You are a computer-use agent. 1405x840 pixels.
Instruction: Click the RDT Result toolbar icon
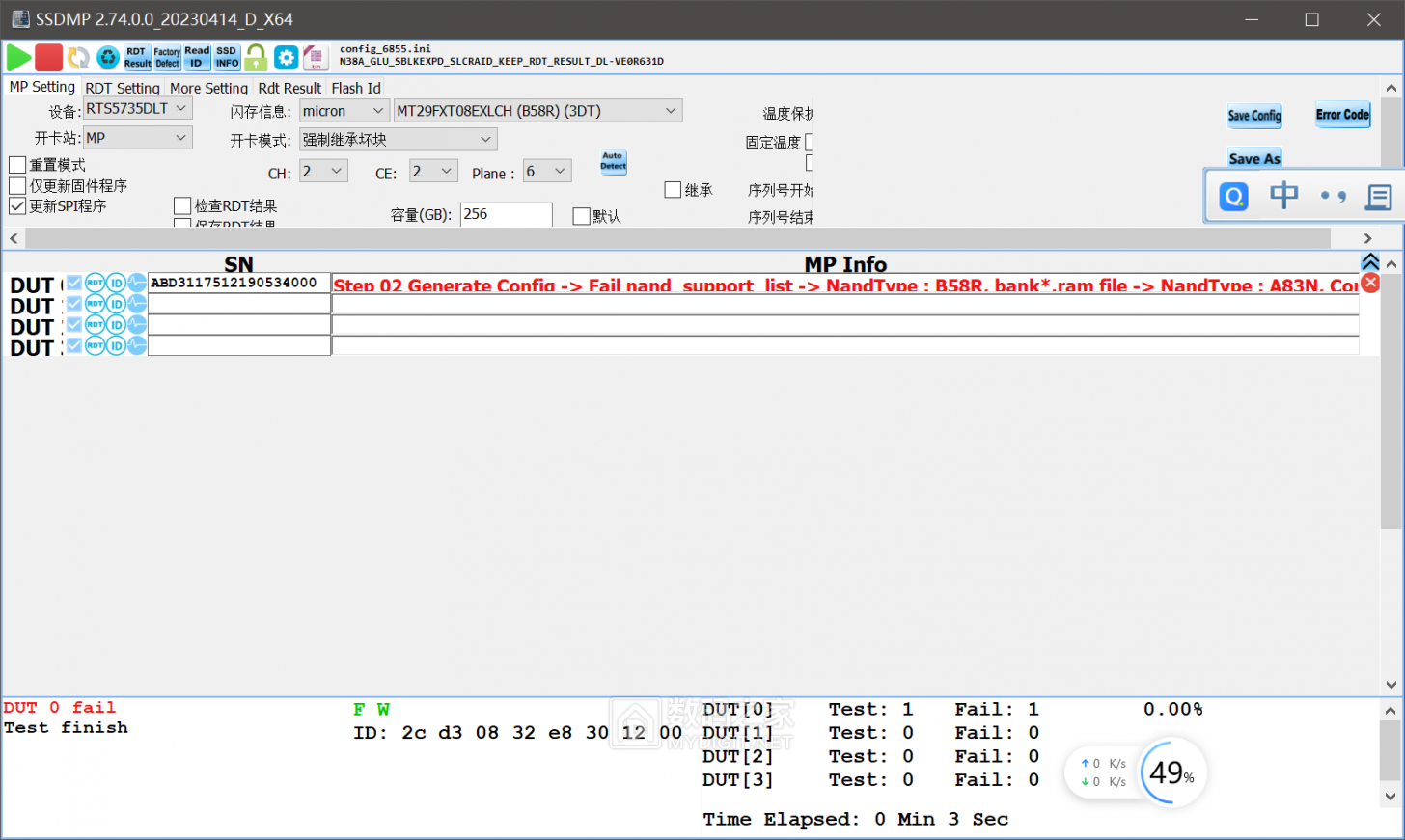(137, 58)
